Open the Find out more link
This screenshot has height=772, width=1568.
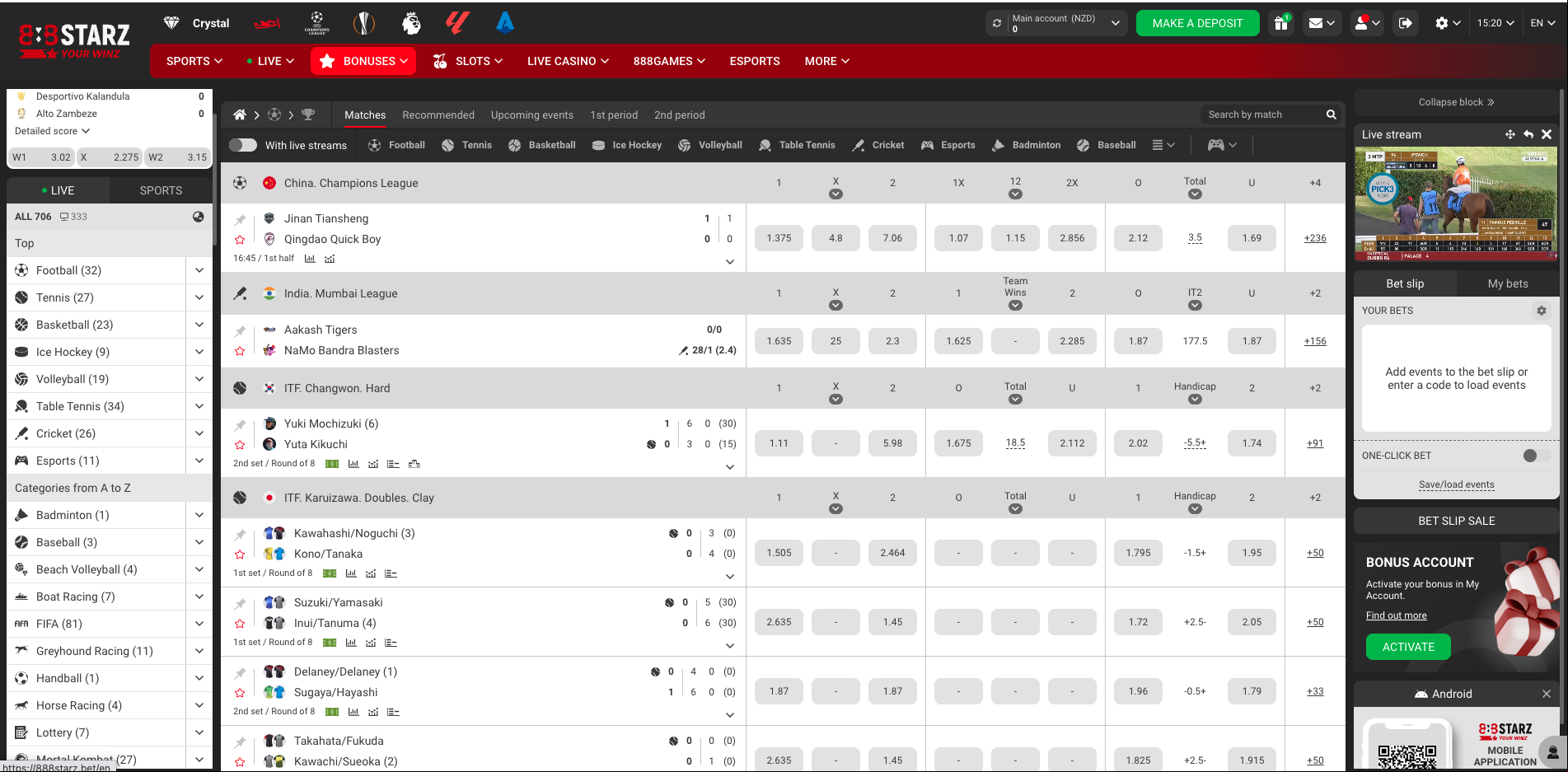pyautogui.click(x=1396, y=615)
